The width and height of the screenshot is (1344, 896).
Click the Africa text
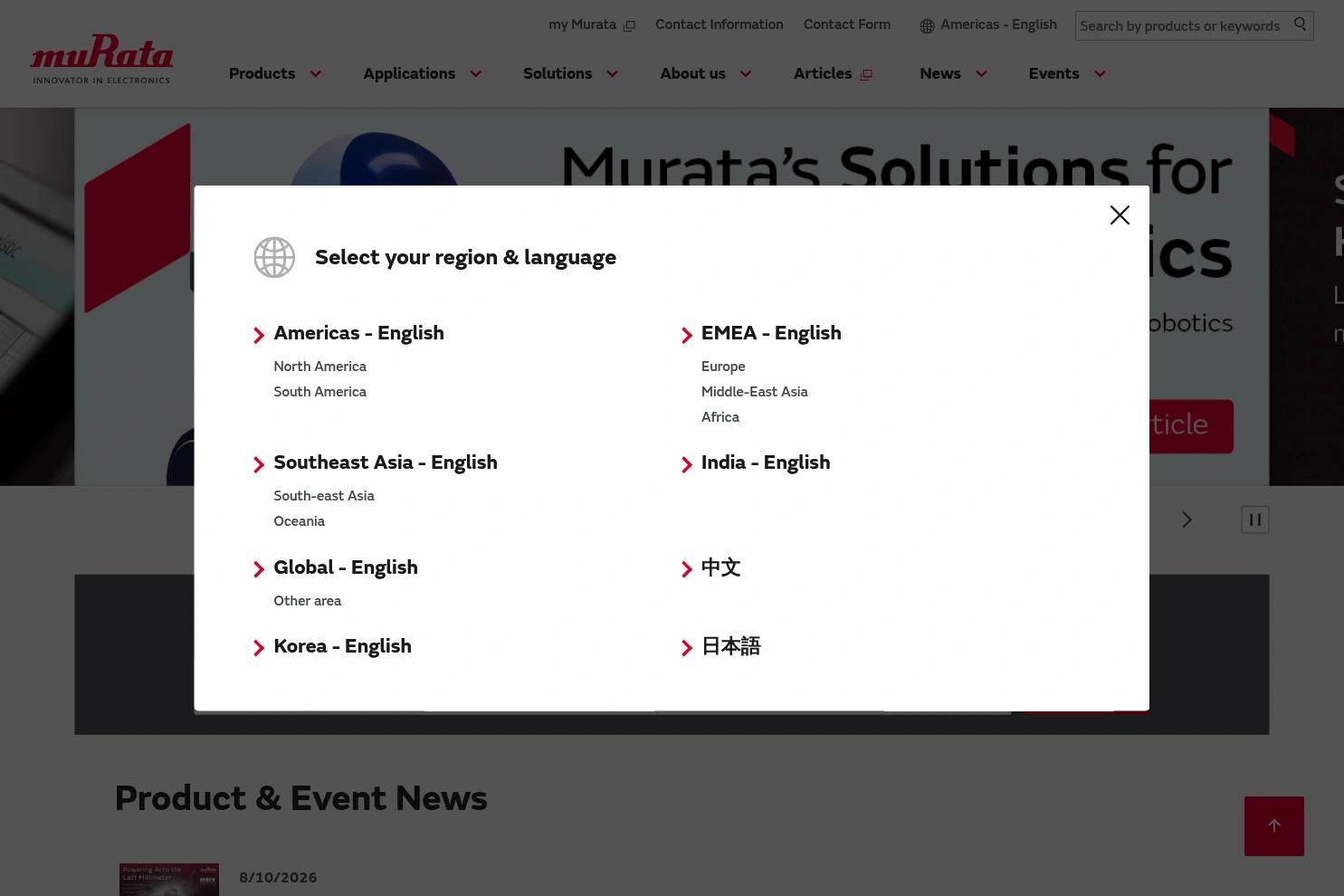pyautogui.click(x=720, y=417)
